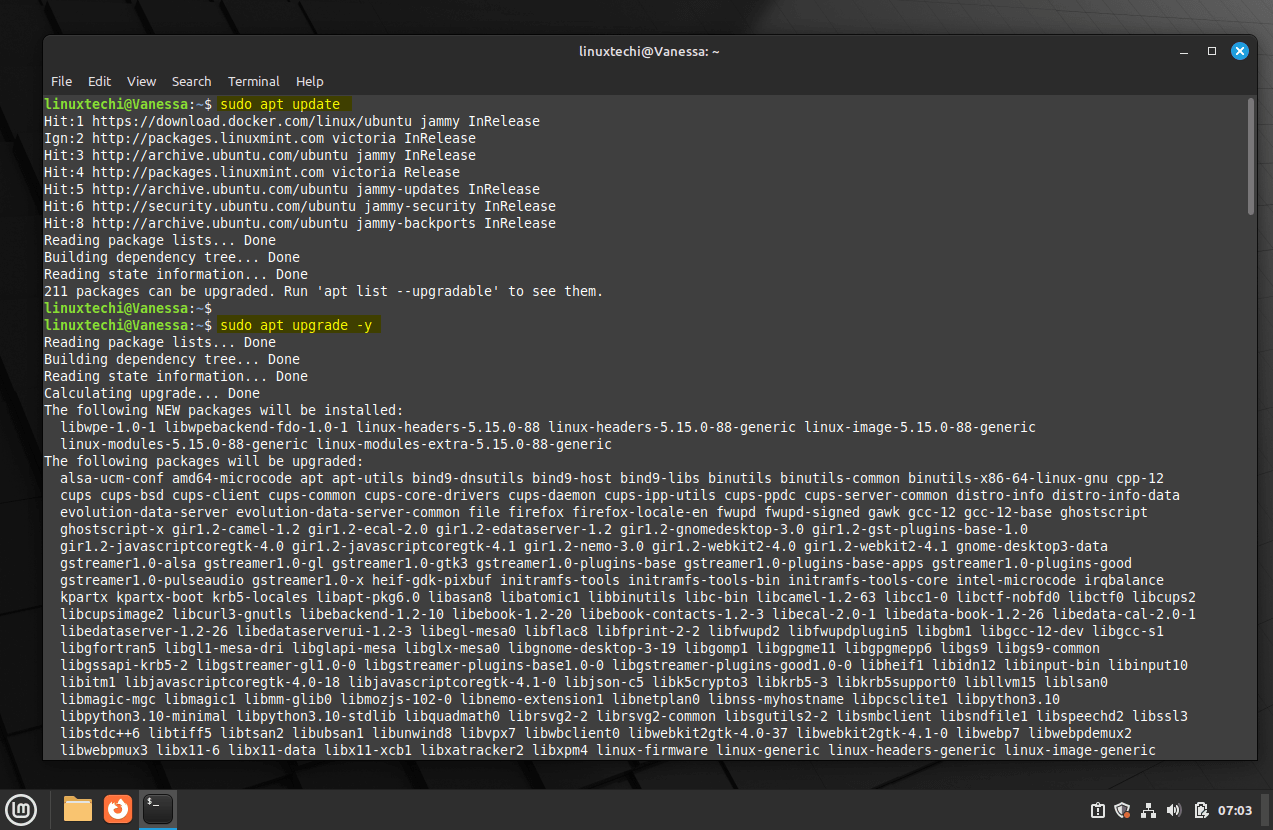Launch the Firefox browser from the taskbar
The width and height of the screenshot is (1273, 830).
[x=117, y=810]
